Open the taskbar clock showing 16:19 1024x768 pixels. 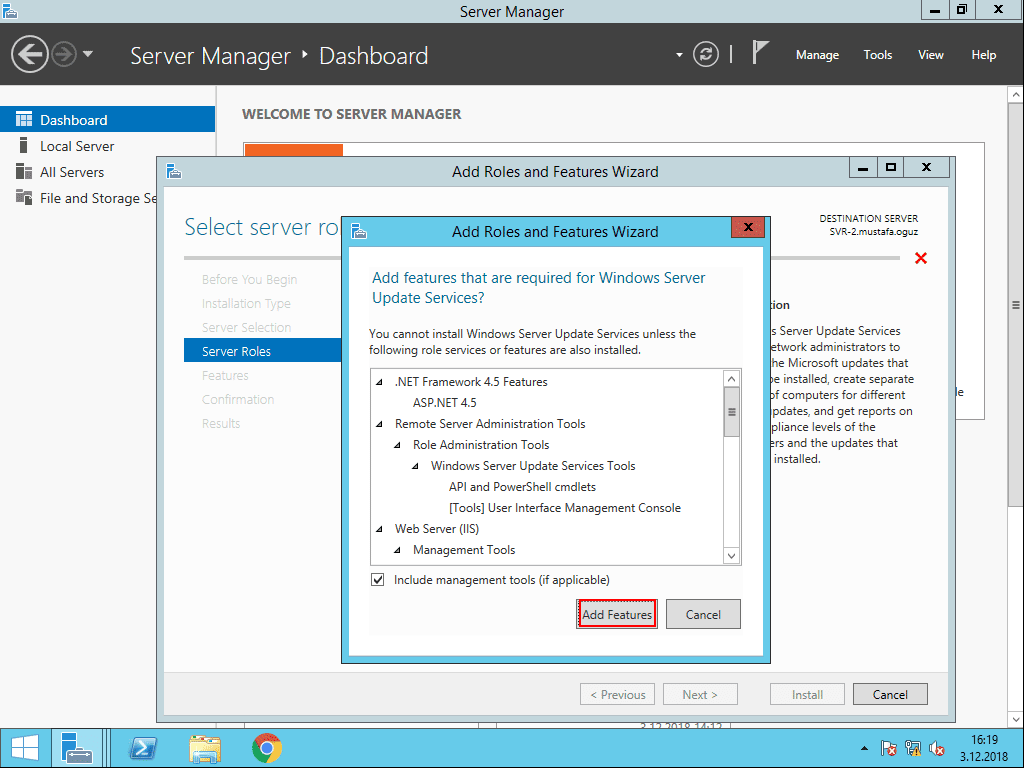(984, 748)
